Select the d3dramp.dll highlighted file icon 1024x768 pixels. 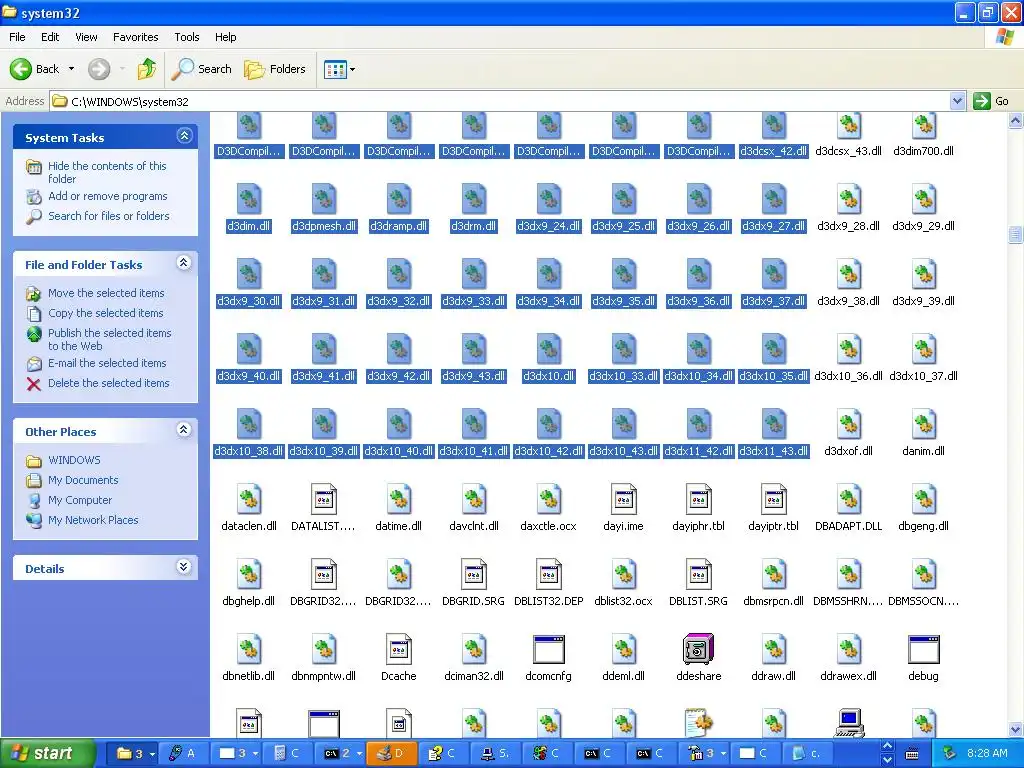(398, 199)
